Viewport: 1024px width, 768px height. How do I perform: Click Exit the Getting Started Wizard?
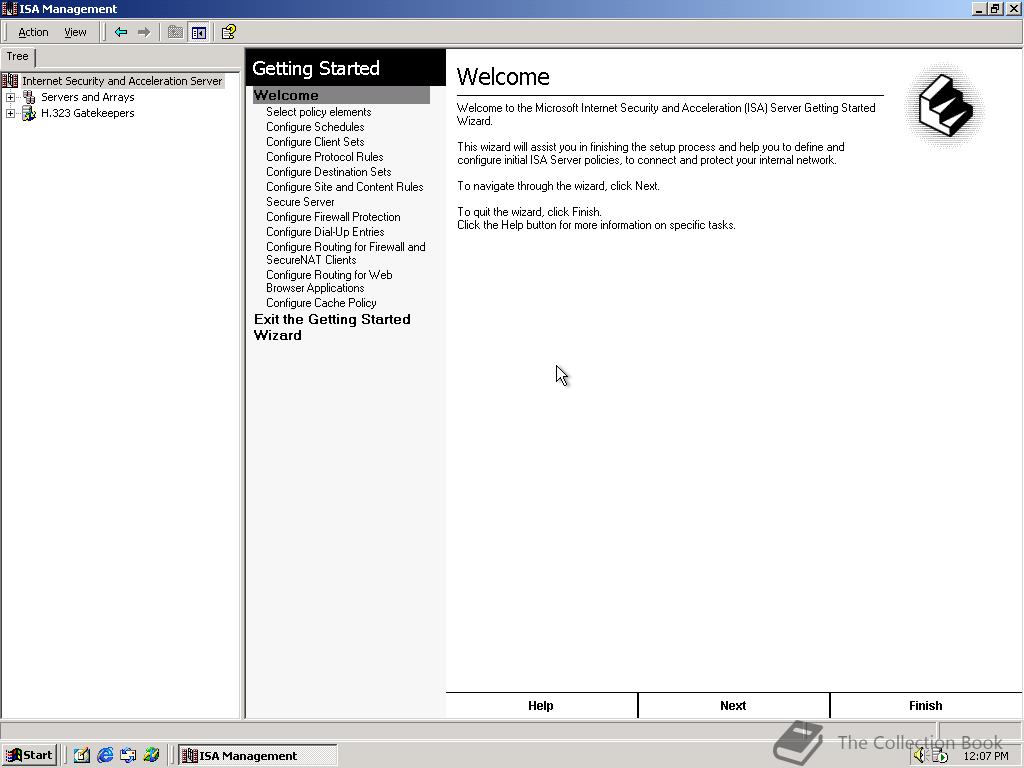click(332, 327)
